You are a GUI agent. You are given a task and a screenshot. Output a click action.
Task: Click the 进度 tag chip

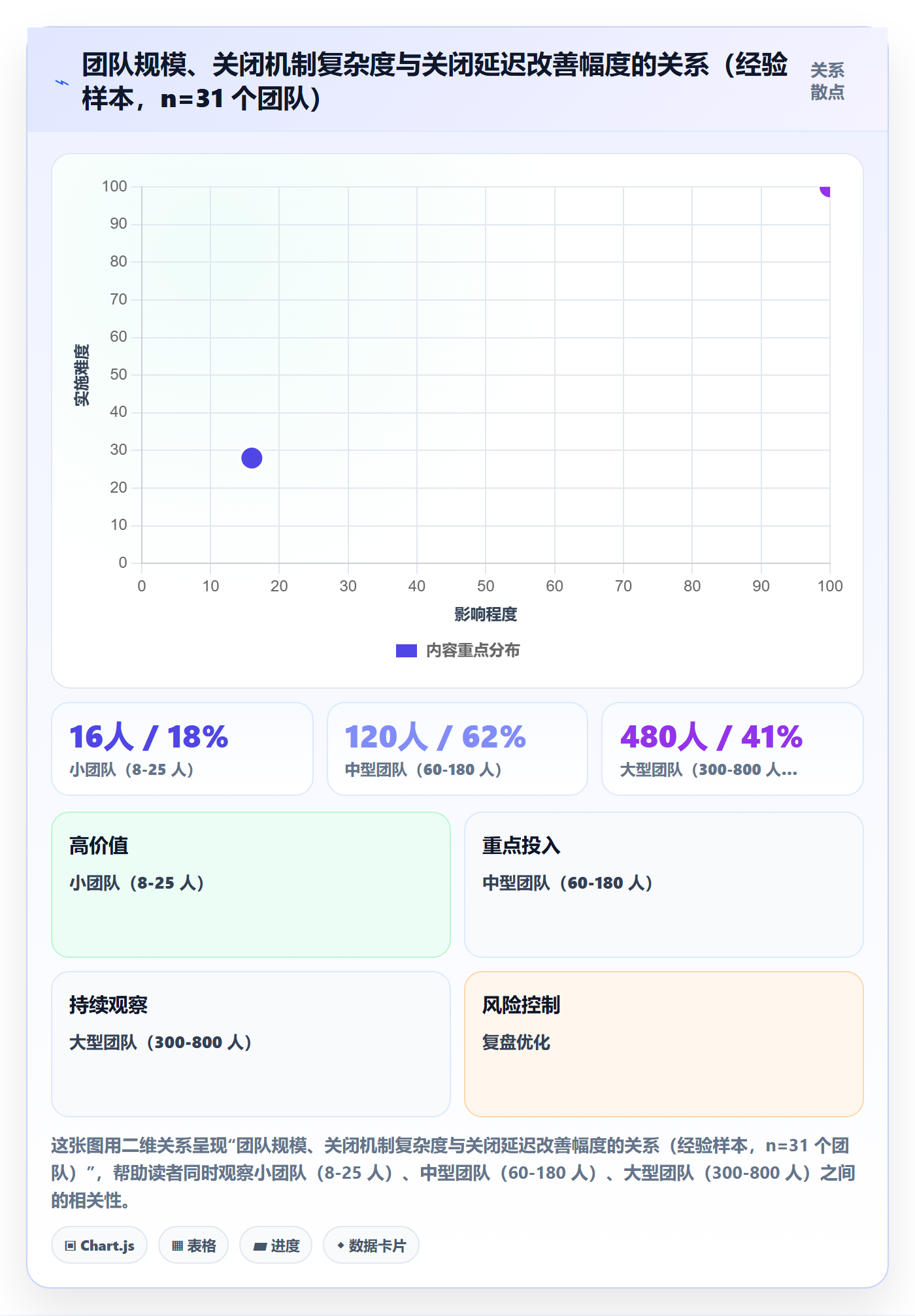(276, 1245)
